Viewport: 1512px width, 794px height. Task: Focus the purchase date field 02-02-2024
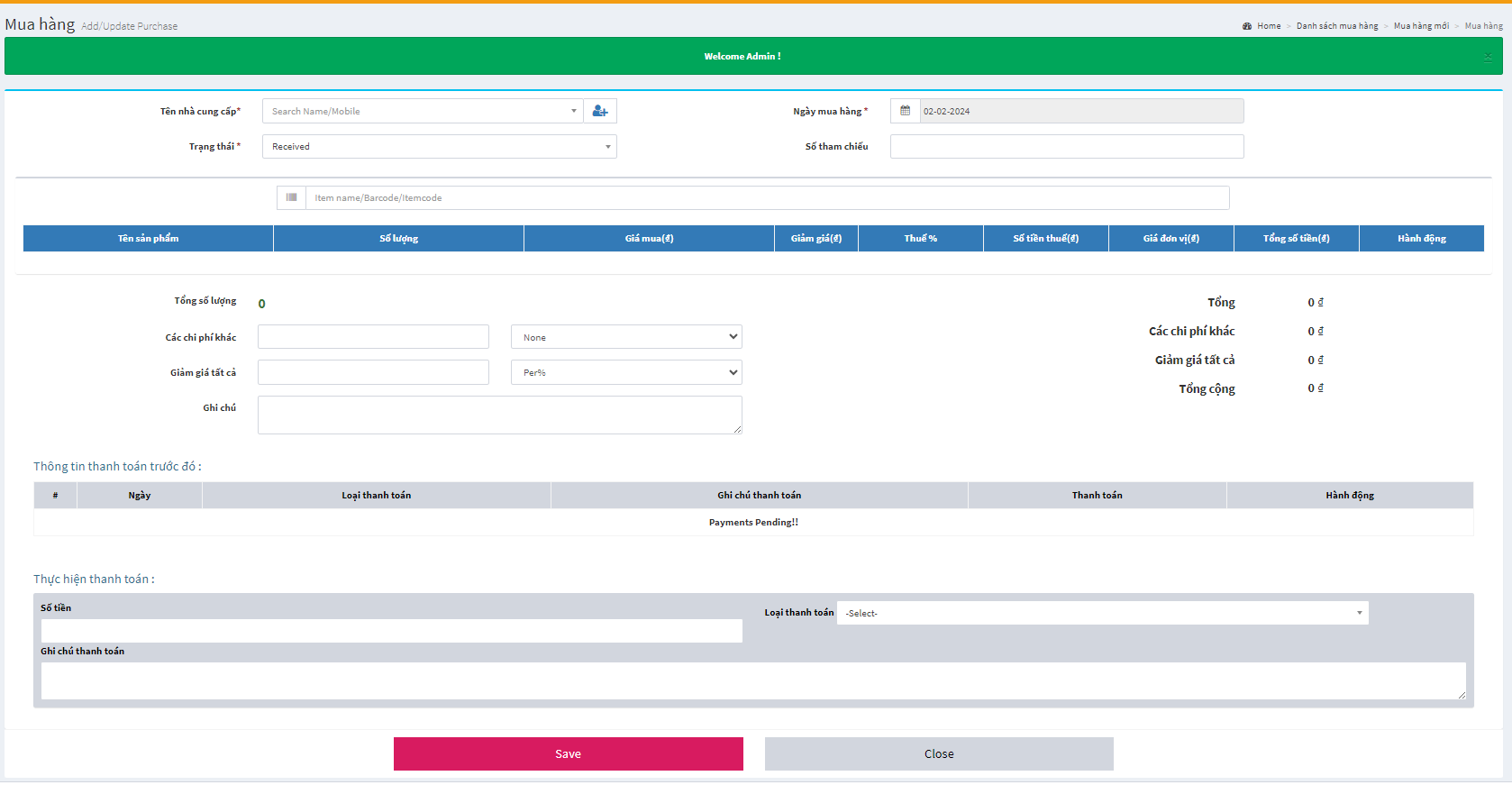point(1081,111)
